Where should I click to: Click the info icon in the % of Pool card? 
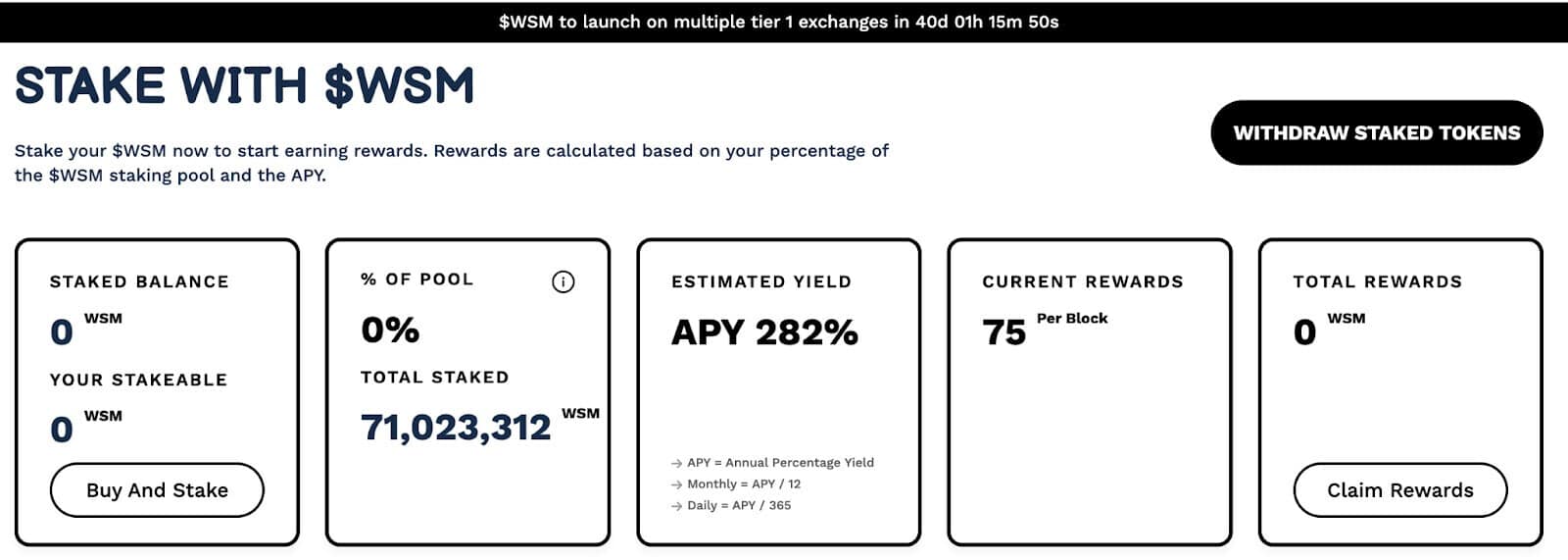click(563, 282)
